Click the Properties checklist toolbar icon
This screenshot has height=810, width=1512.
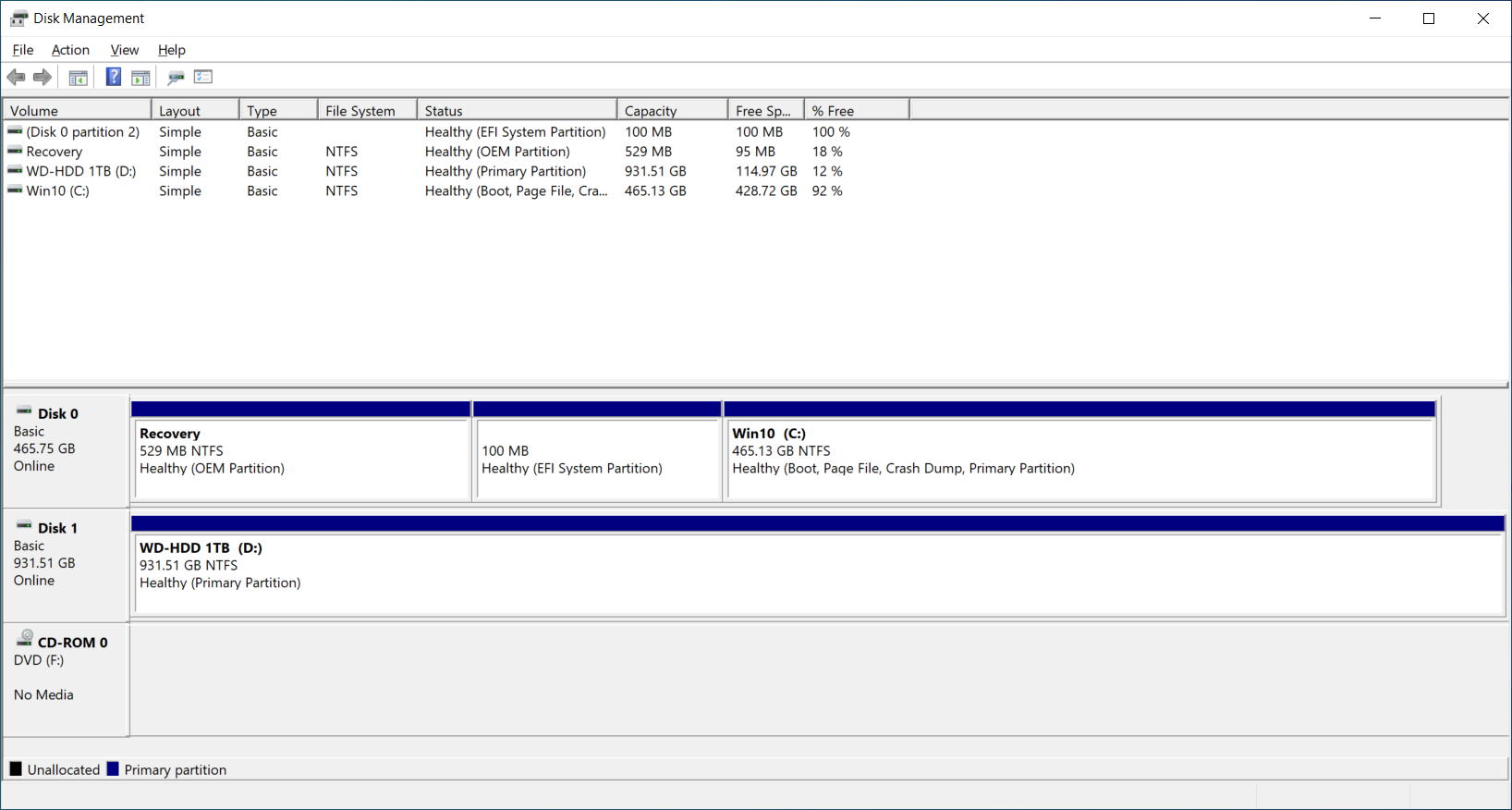pyautogui.click(x=203, y=77)
